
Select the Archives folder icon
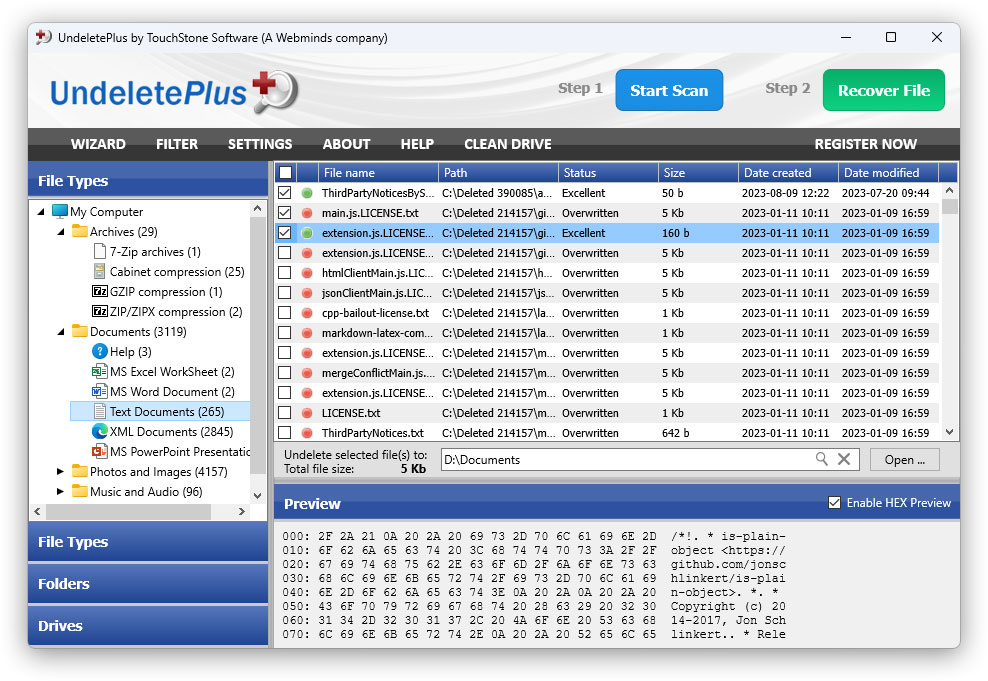(79, 231)
